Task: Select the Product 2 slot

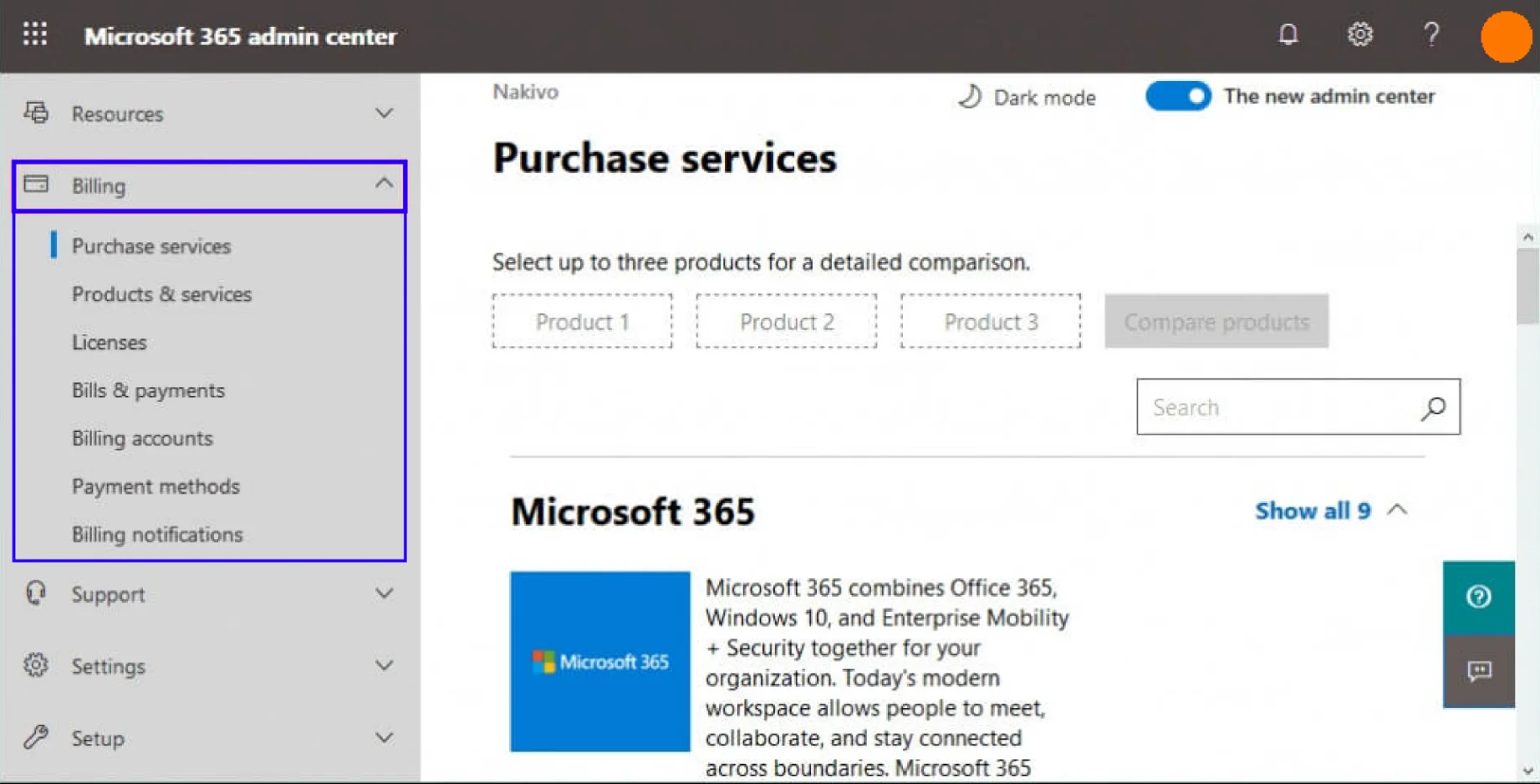Action: click(787, 321)
